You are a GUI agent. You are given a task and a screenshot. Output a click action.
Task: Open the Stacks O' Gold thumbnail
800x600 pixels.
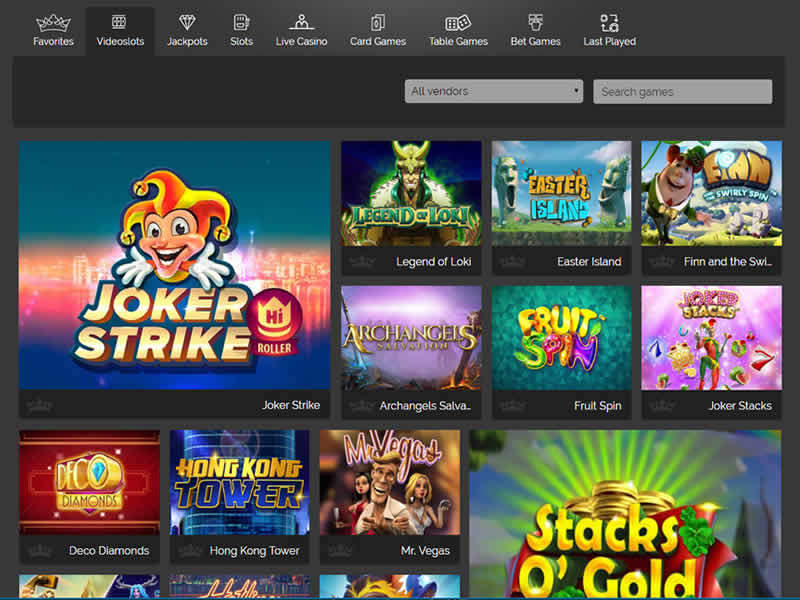point(625,514)
